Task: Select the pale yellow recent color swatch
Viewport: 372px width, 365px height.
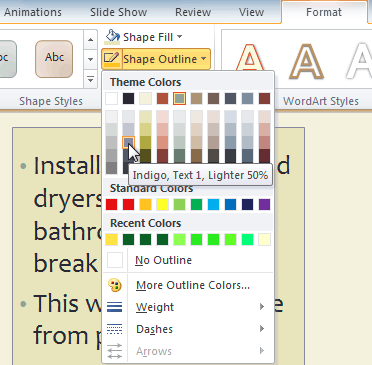Action: (x=265, y=239)
